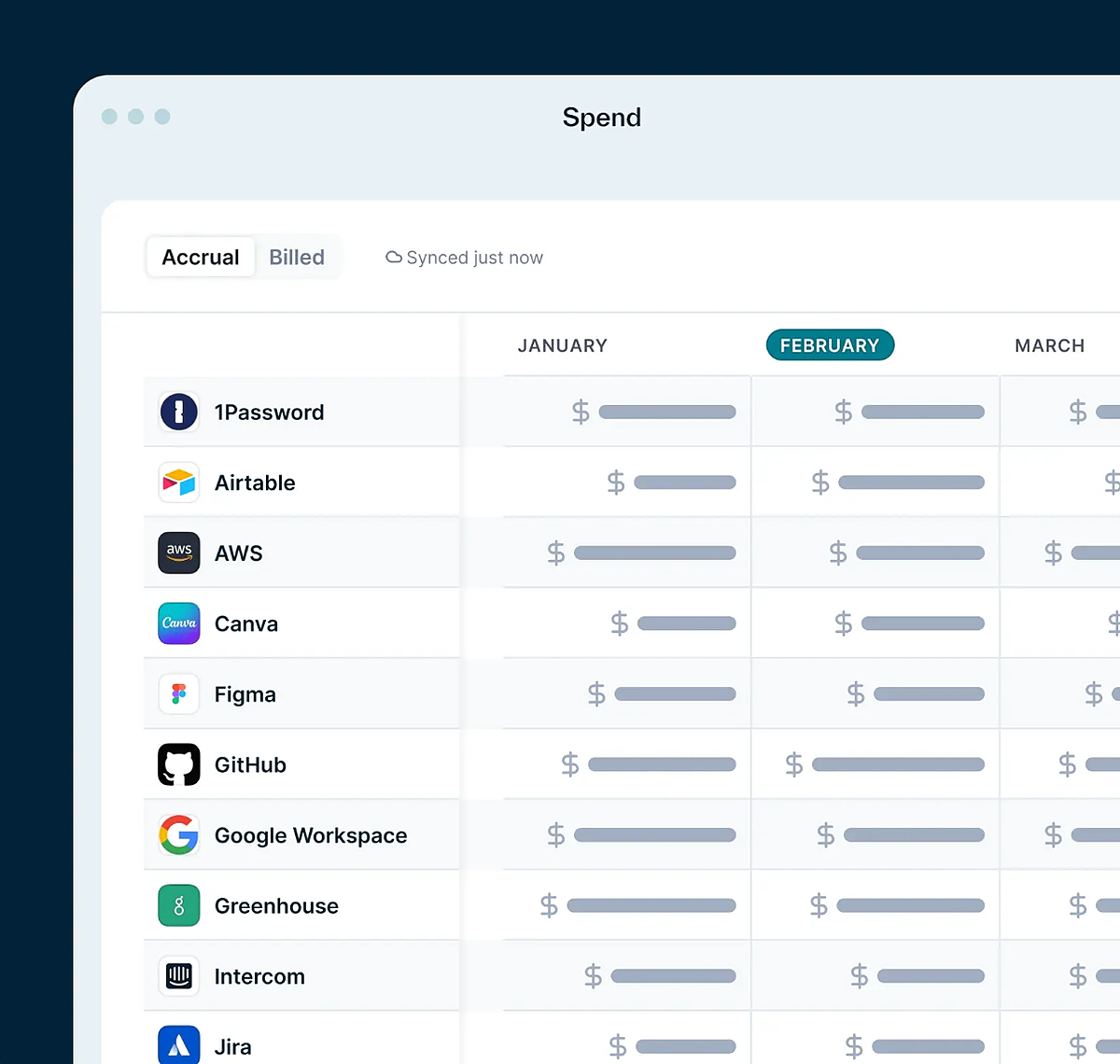Viewport: 1120px width, 1064px height.
Task: Select 1Password February spend cell
Action: coord(875,412)
